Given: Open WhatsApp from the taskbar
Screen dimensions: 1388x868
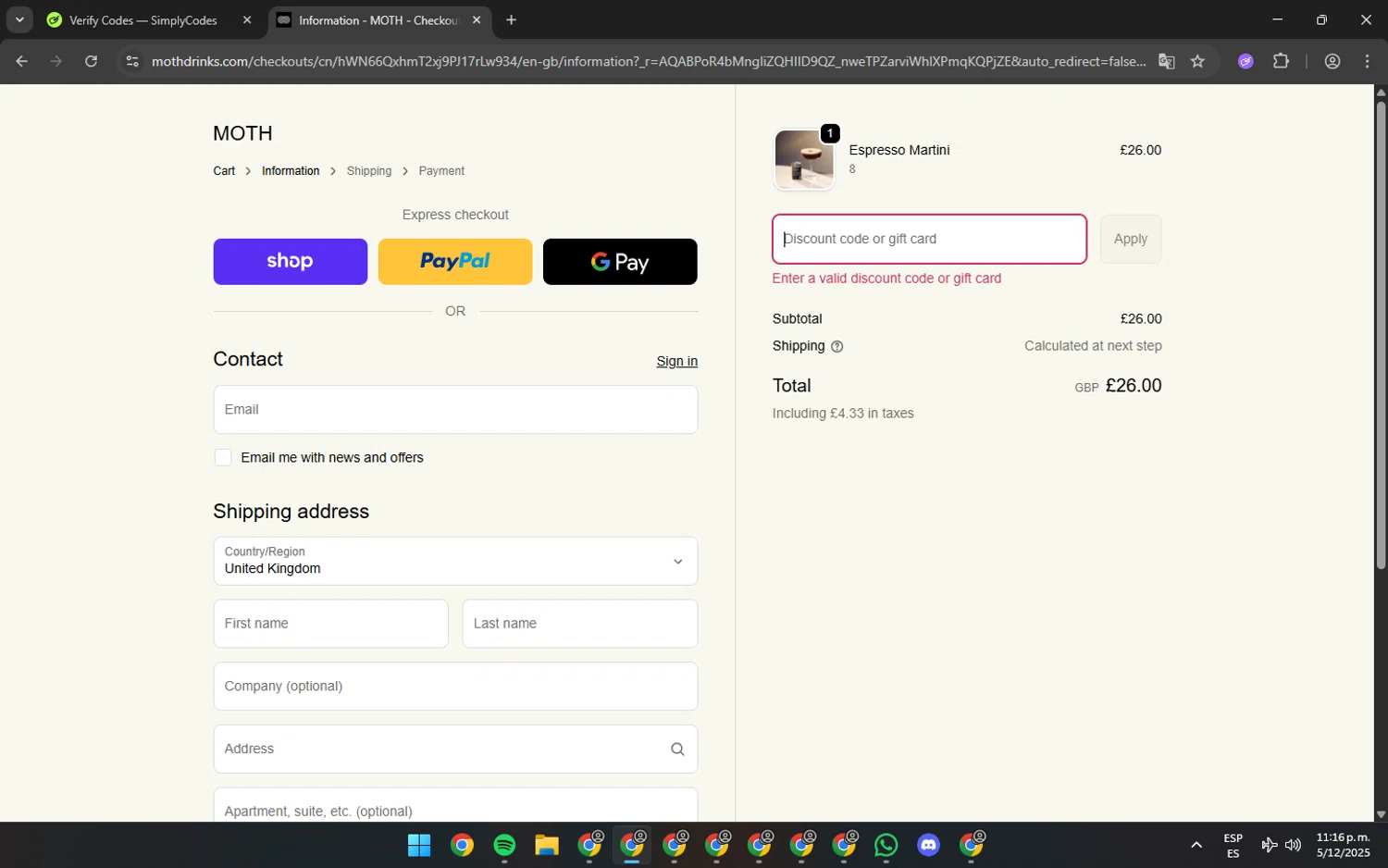Looking at the screenshot, I should tap(886, 845).
